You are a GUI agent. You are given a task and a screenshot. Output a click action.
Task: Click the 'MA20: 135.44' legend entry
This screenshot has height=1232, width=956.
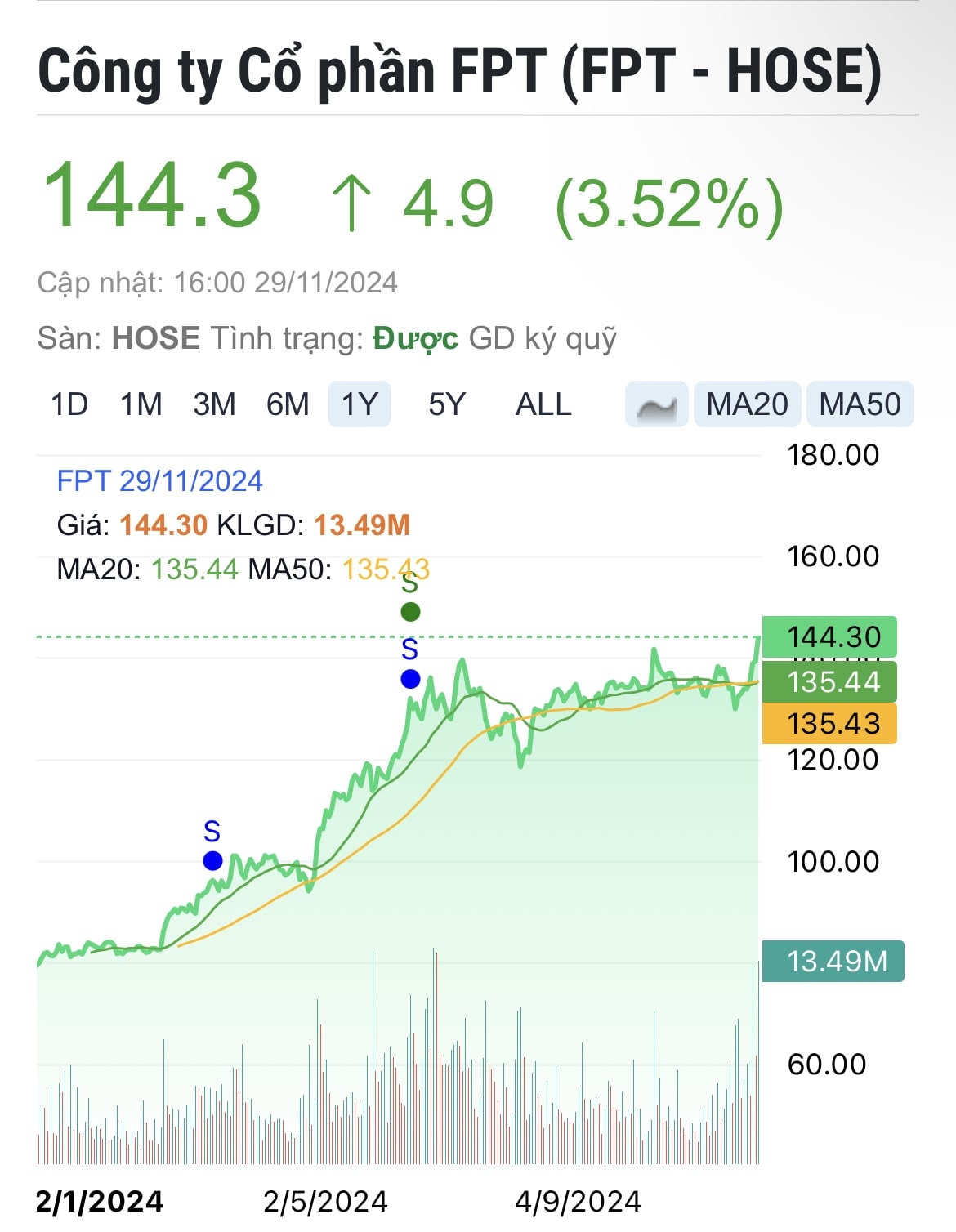tap(148, 569)
